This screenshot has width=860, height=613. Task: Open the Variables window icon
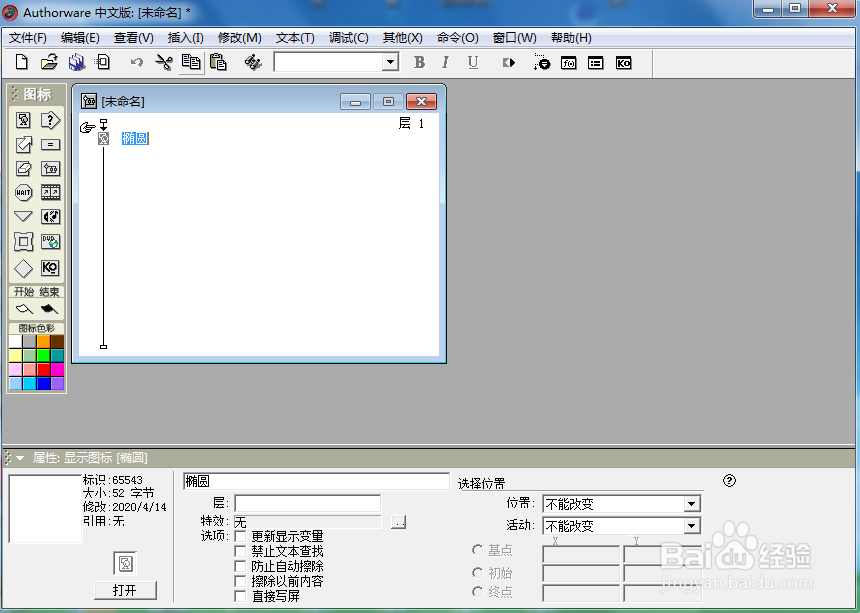pos(596,63)
